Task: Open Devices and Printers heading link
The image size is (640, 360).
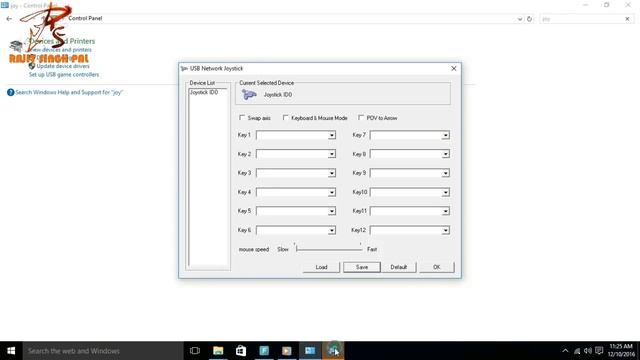Action: pyautogui.click(x=62, y=41)
